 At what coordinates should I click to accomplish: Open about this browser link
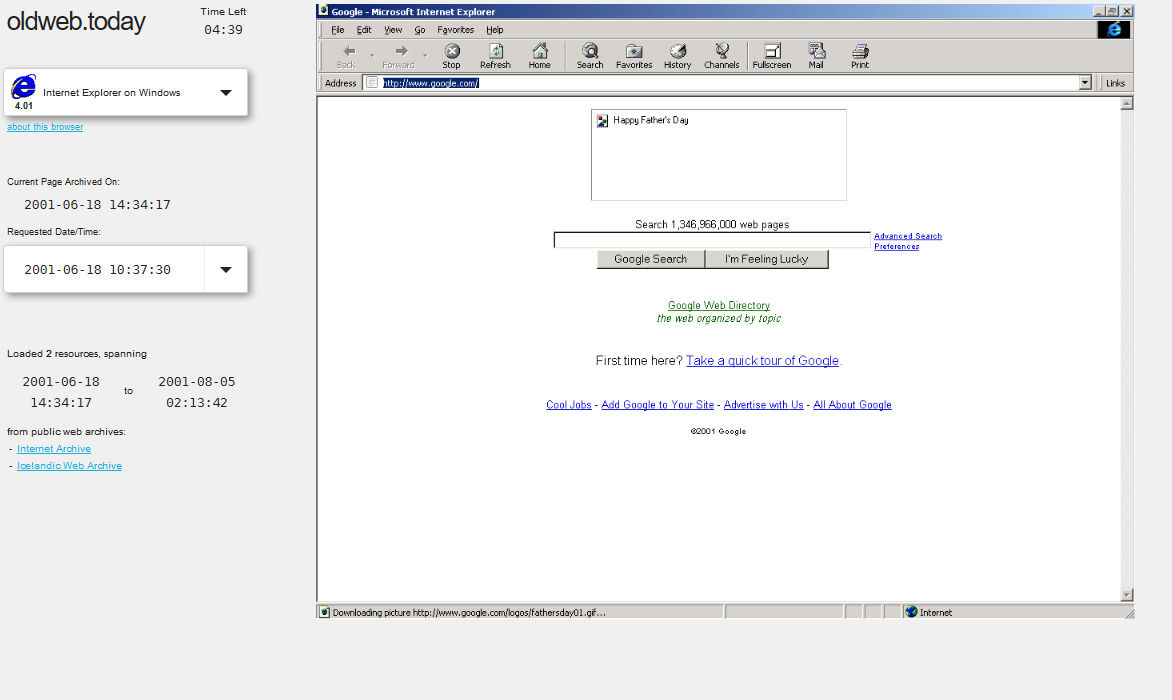click(45, 127)
